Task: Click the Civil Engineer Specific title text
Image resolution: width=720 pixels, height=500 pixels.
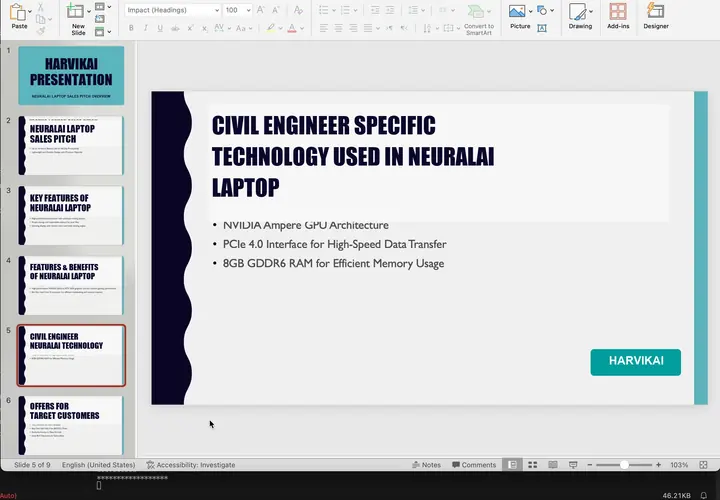Action: pyautogui.click(x=353, y=156)
